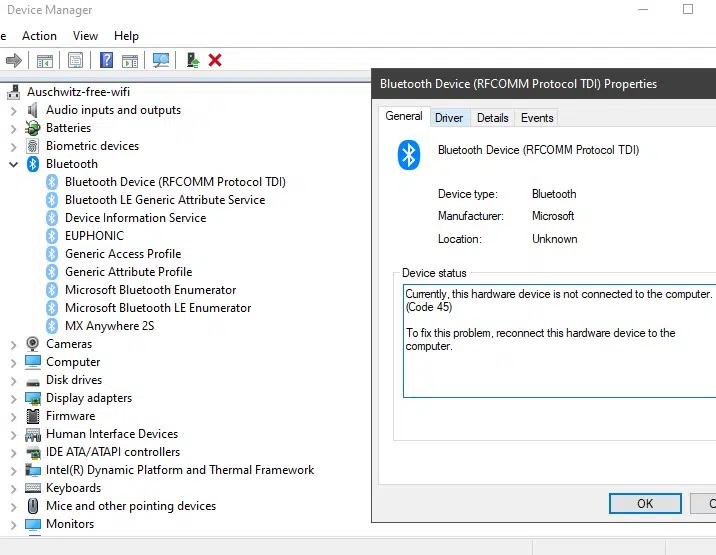
Task: Click the IDE ATA/ATAPI controllers icon
Action: pyautogui.click(x=33, y=452)
